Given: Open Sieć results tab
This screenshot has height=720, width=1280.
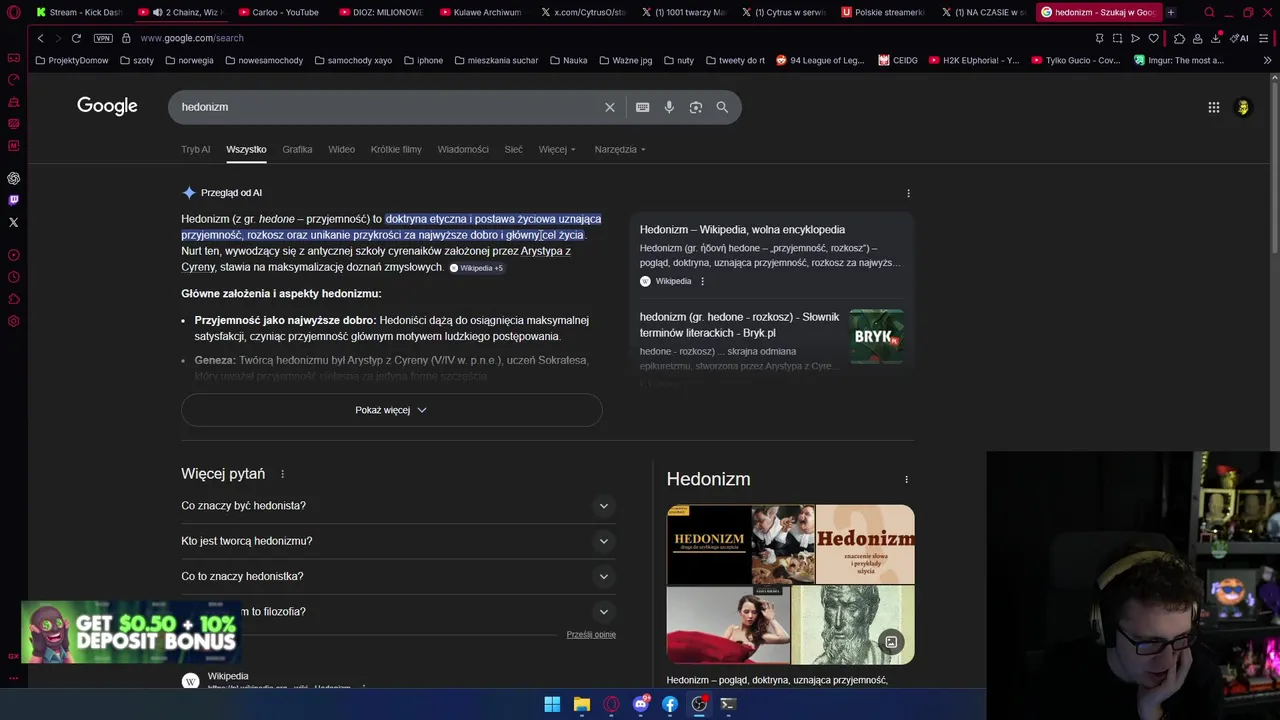Looking at the screenshot, I should pos(514,149).
